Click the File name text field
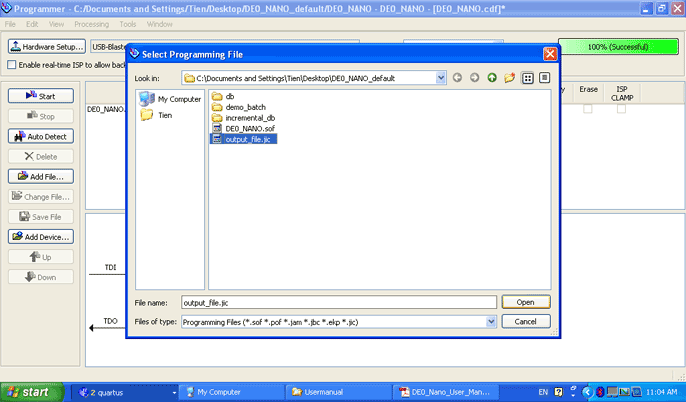The height and width of the screenshot is (402, 686). 337,301
